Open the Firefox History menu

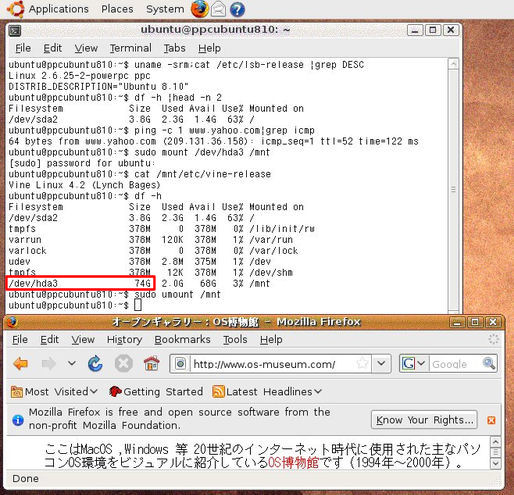point(124,340)
